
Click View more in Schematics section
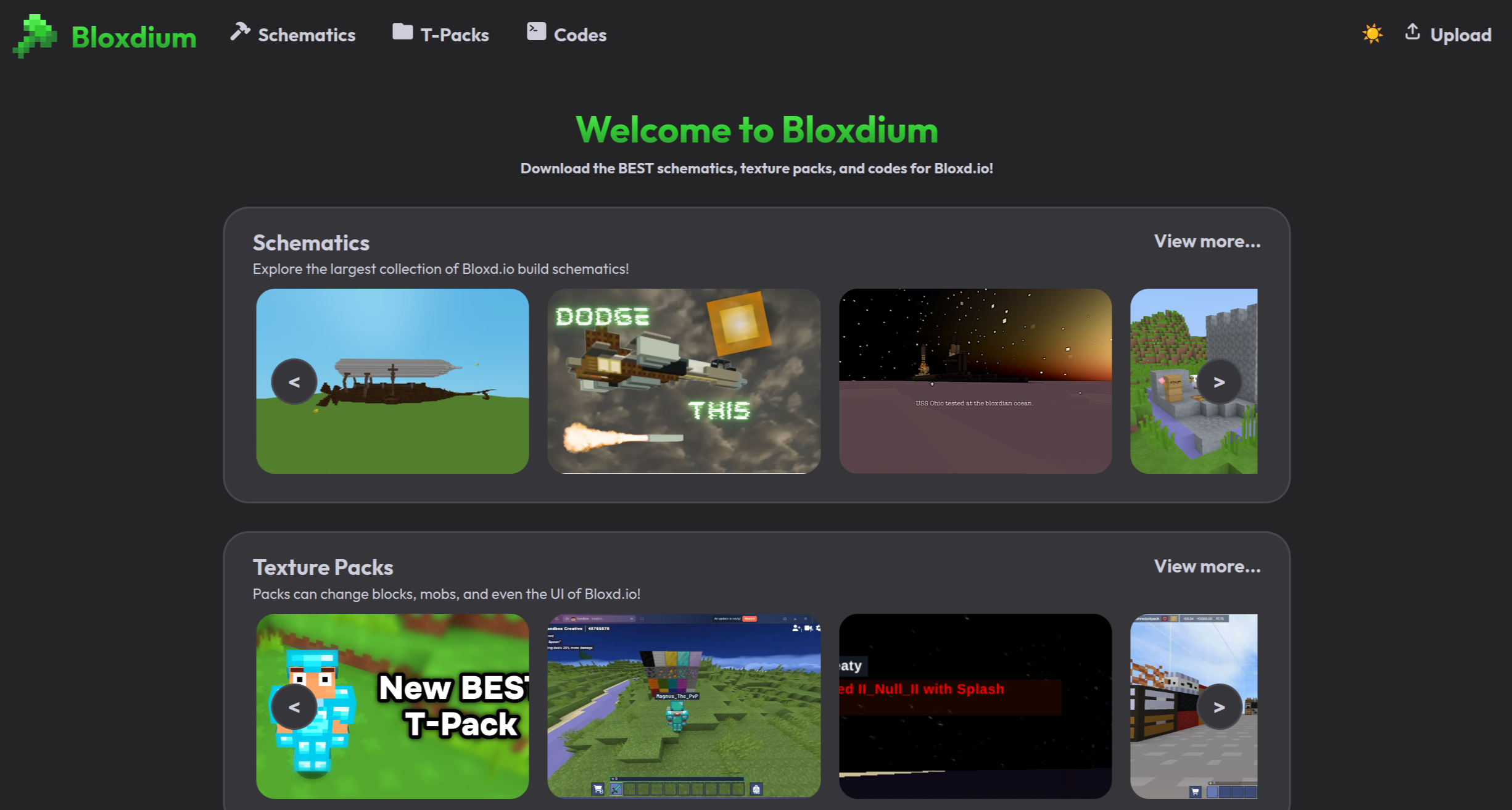[1207, 241]
